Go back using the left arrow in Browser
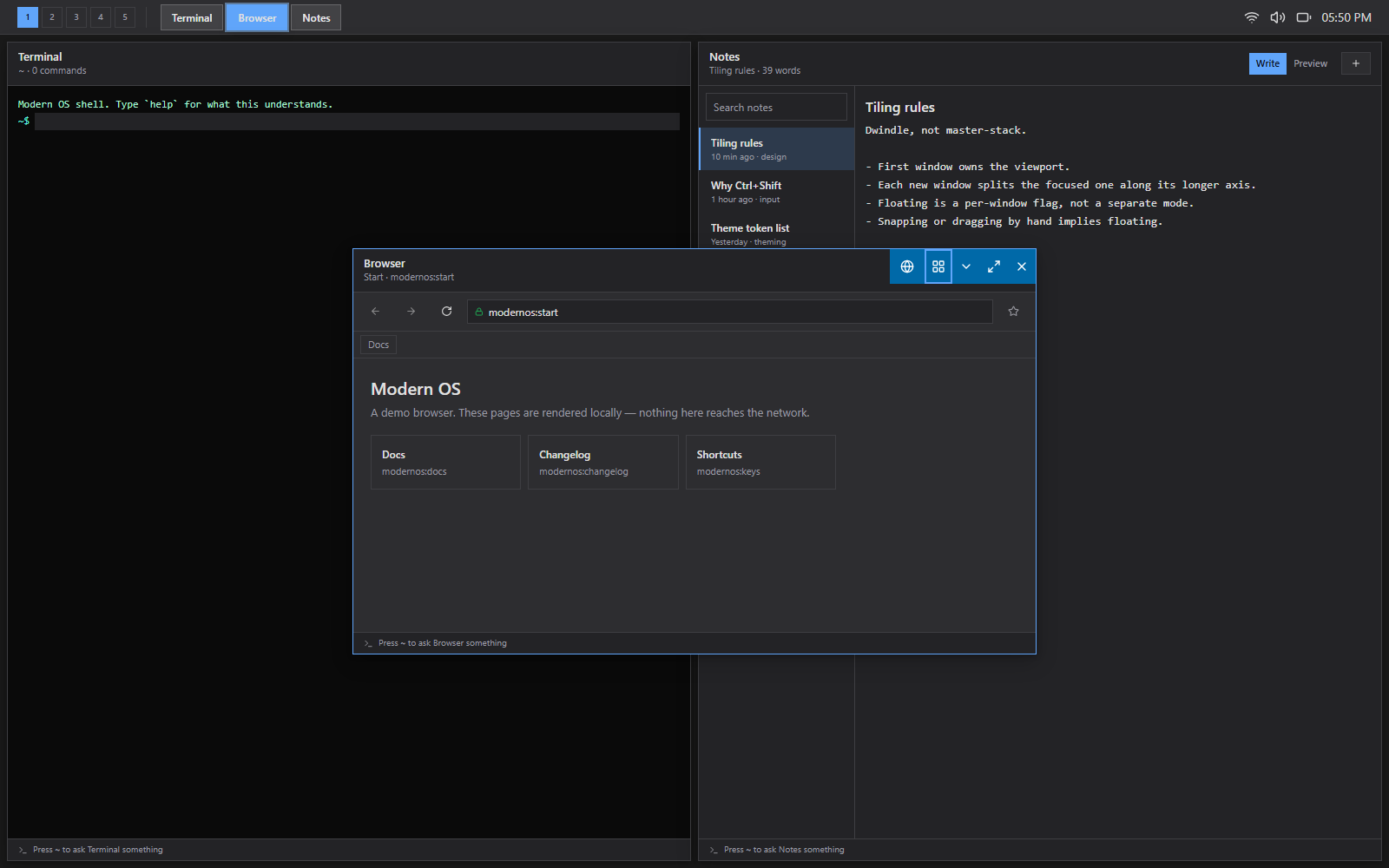 coord(376,312)
